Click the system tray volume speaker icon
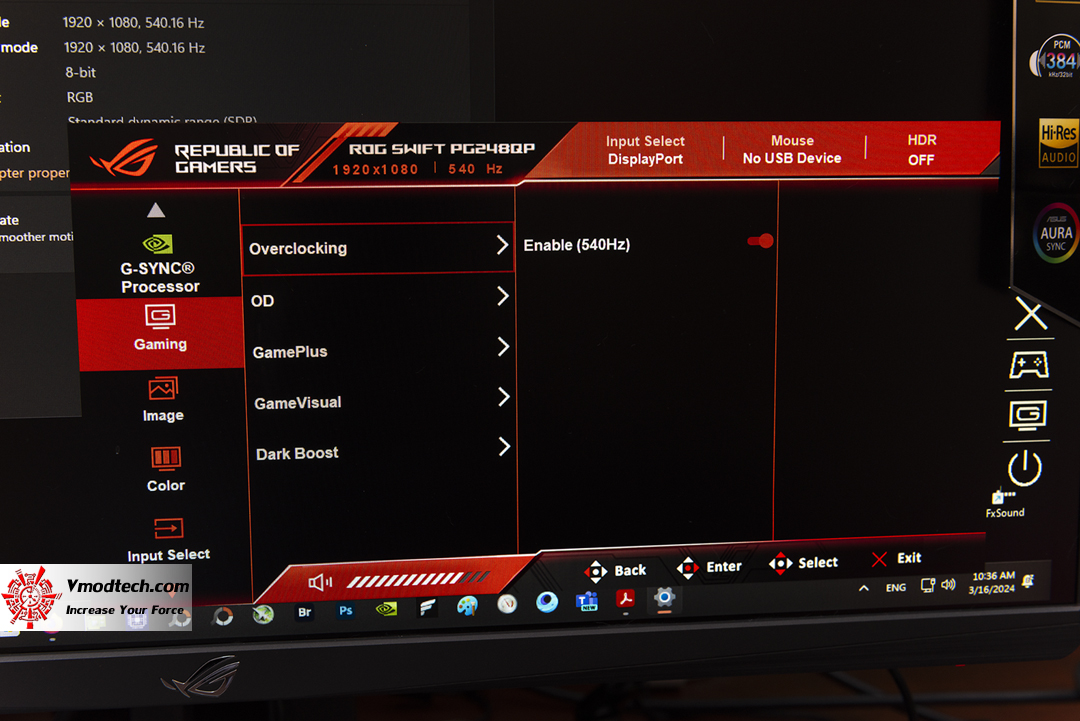Viewport: 1080px width, 721px height. (x=948, y=585)
